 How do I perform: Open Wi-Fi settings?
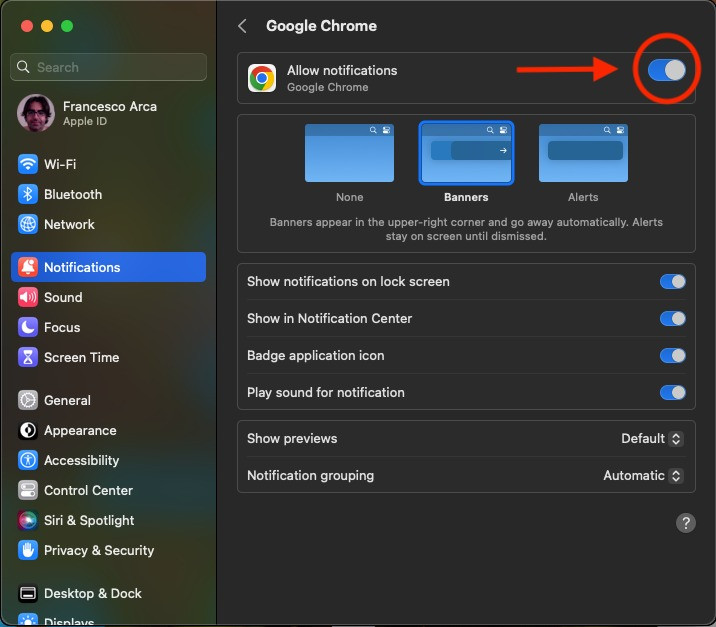point(108,164)
